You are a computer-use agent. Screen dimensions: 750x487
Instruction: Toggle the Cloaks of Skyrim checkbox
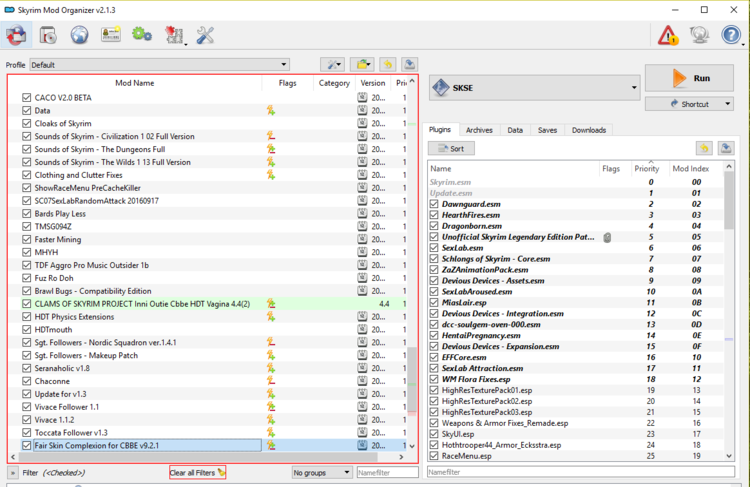(27, 123)
